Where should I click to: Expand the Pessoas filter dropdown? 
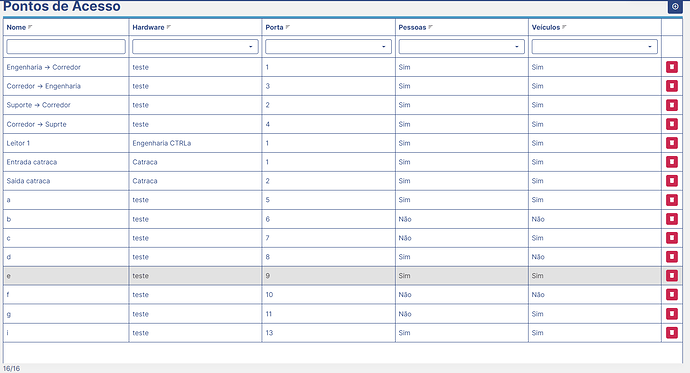coord(462,47)
